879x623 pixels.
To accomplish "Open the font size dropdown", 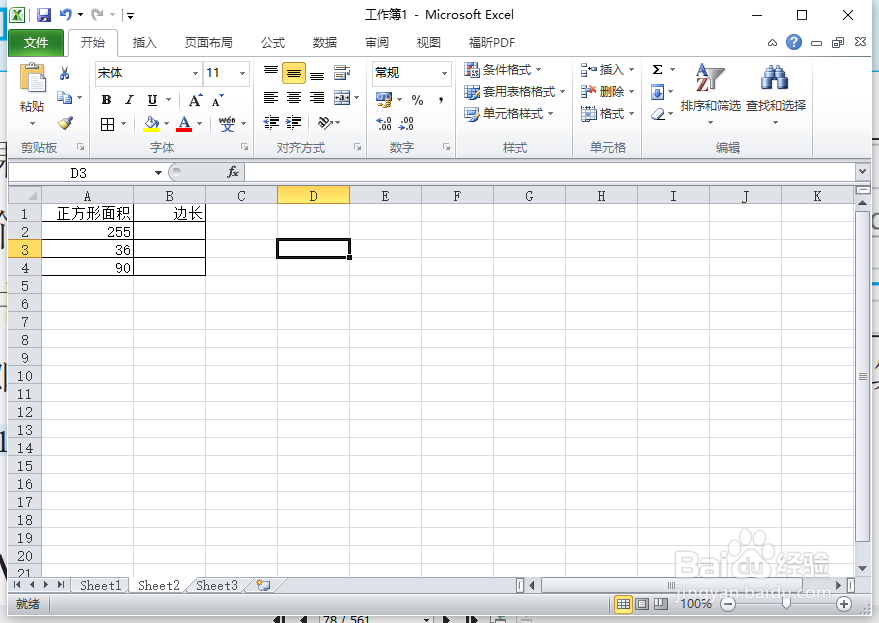I will [x=242, y=73].
